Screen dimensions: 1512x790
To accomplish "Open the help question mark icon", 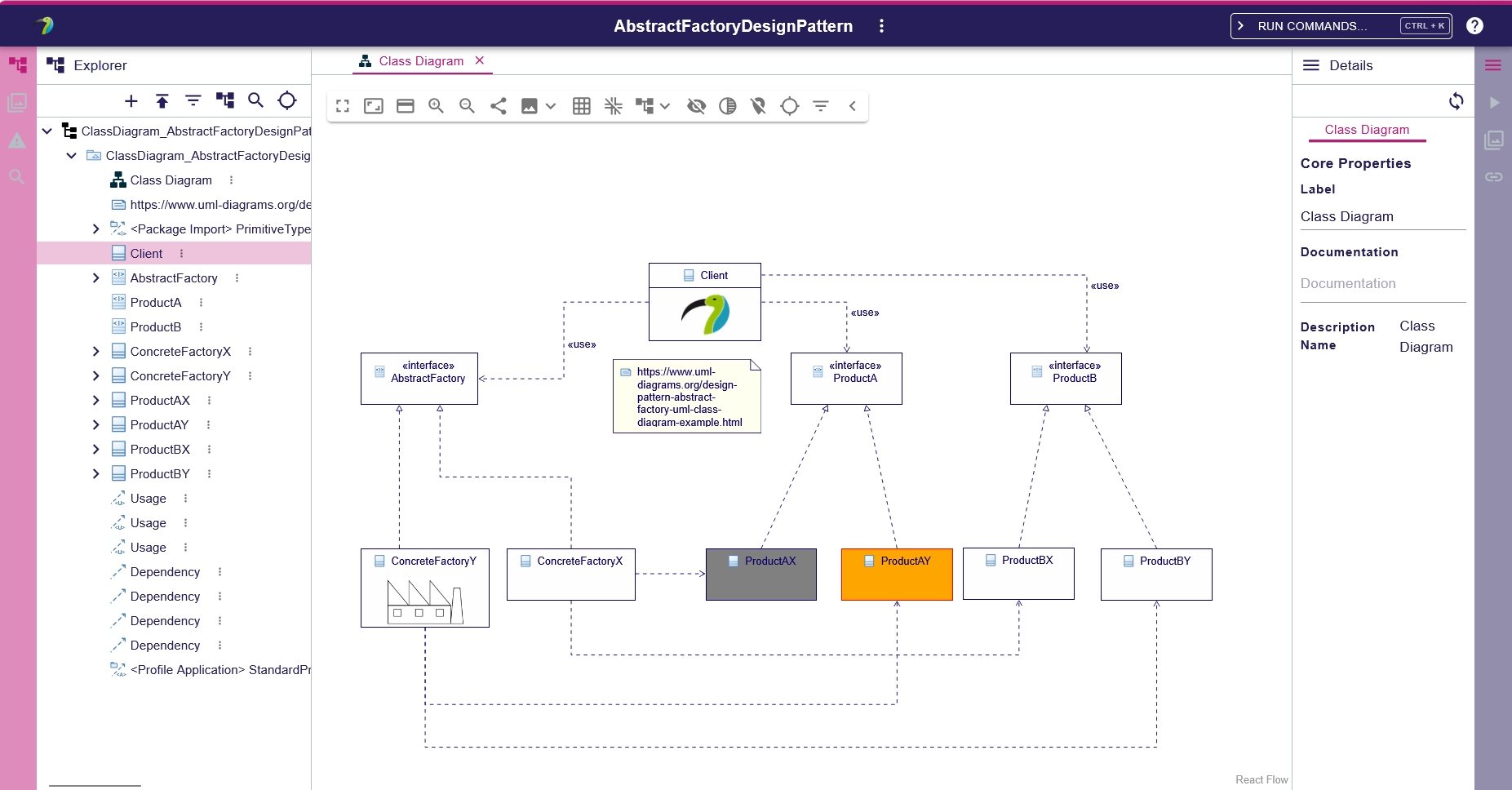I will click(1474, 26).
